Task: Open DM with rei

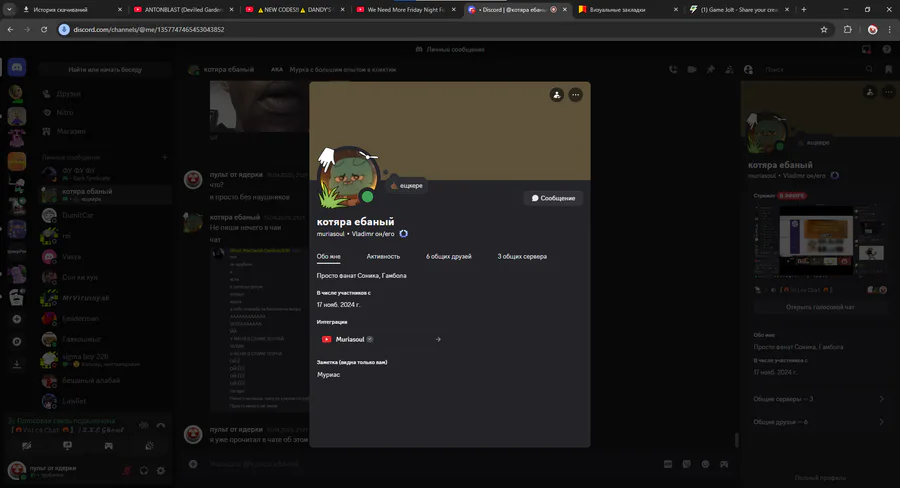Action: [105, 236]
